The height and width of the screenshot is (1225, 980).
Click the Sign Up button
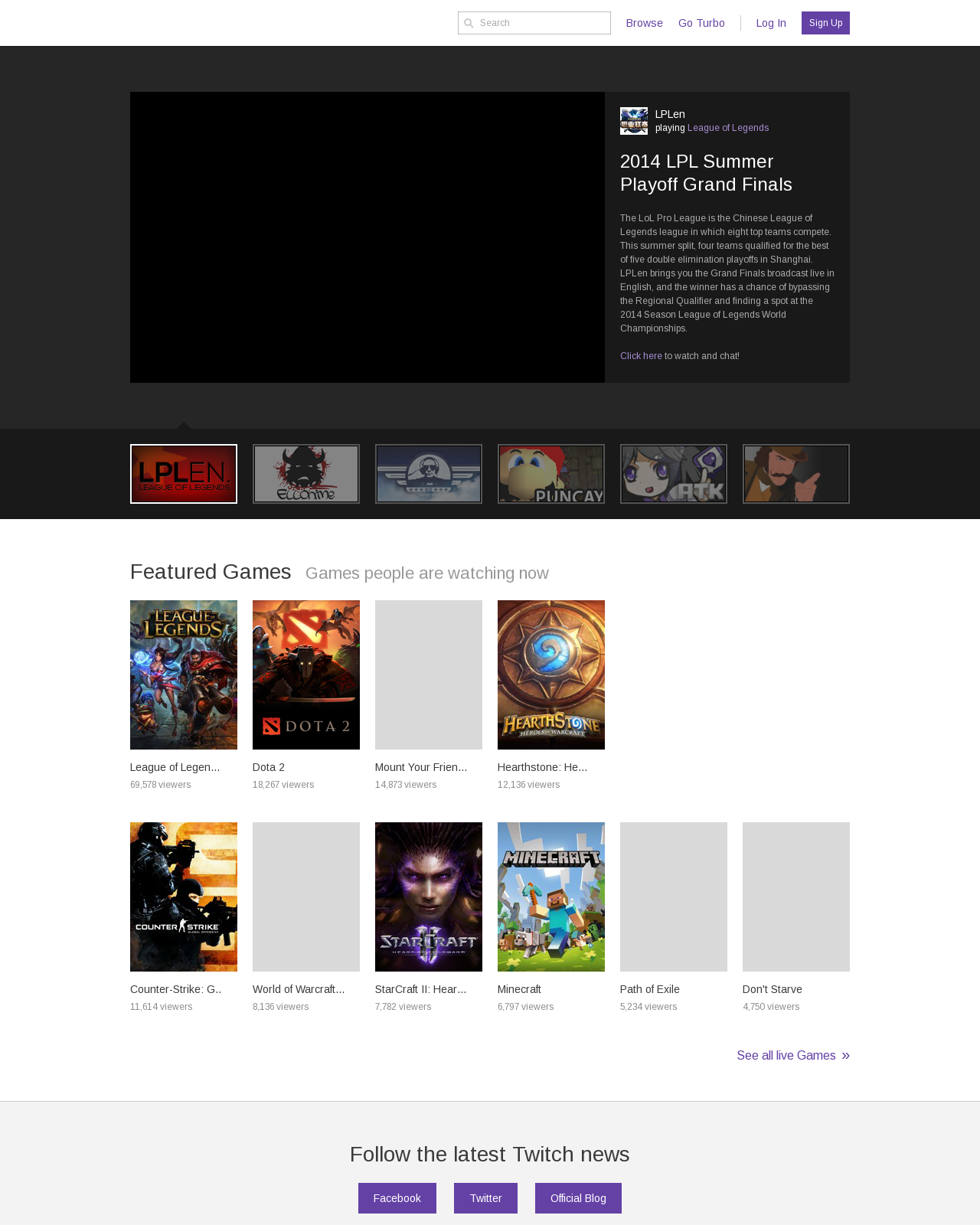tap(825, 23)
